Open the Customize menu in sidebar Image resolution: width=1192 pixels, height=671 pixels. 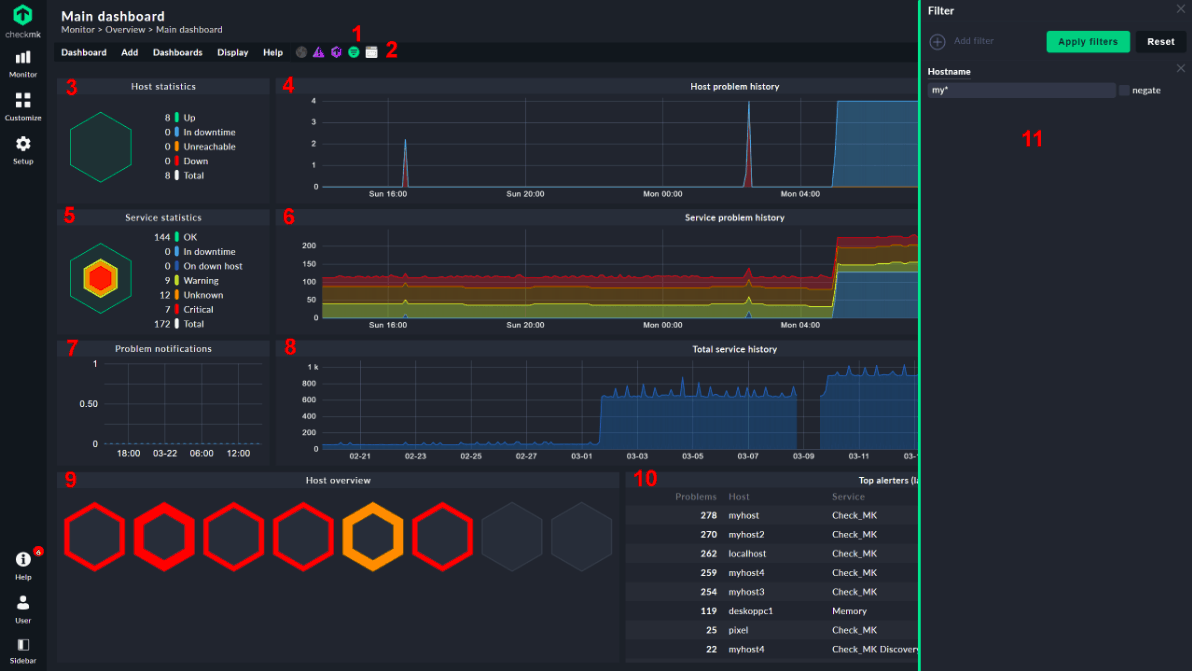23,106
